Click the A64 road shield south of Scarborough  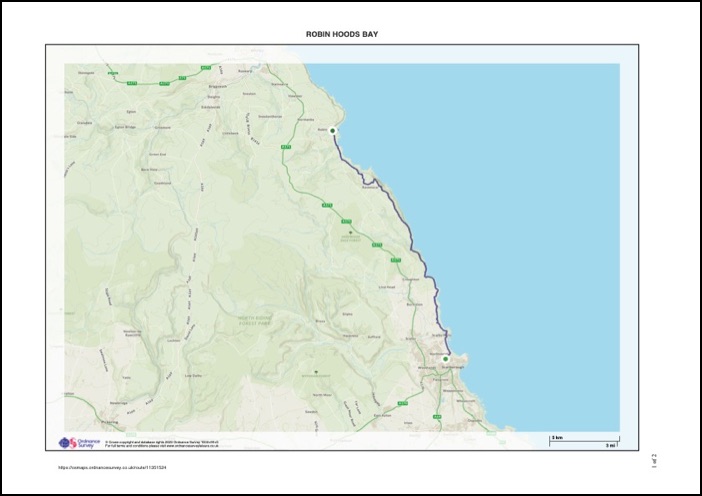(437, 417)
